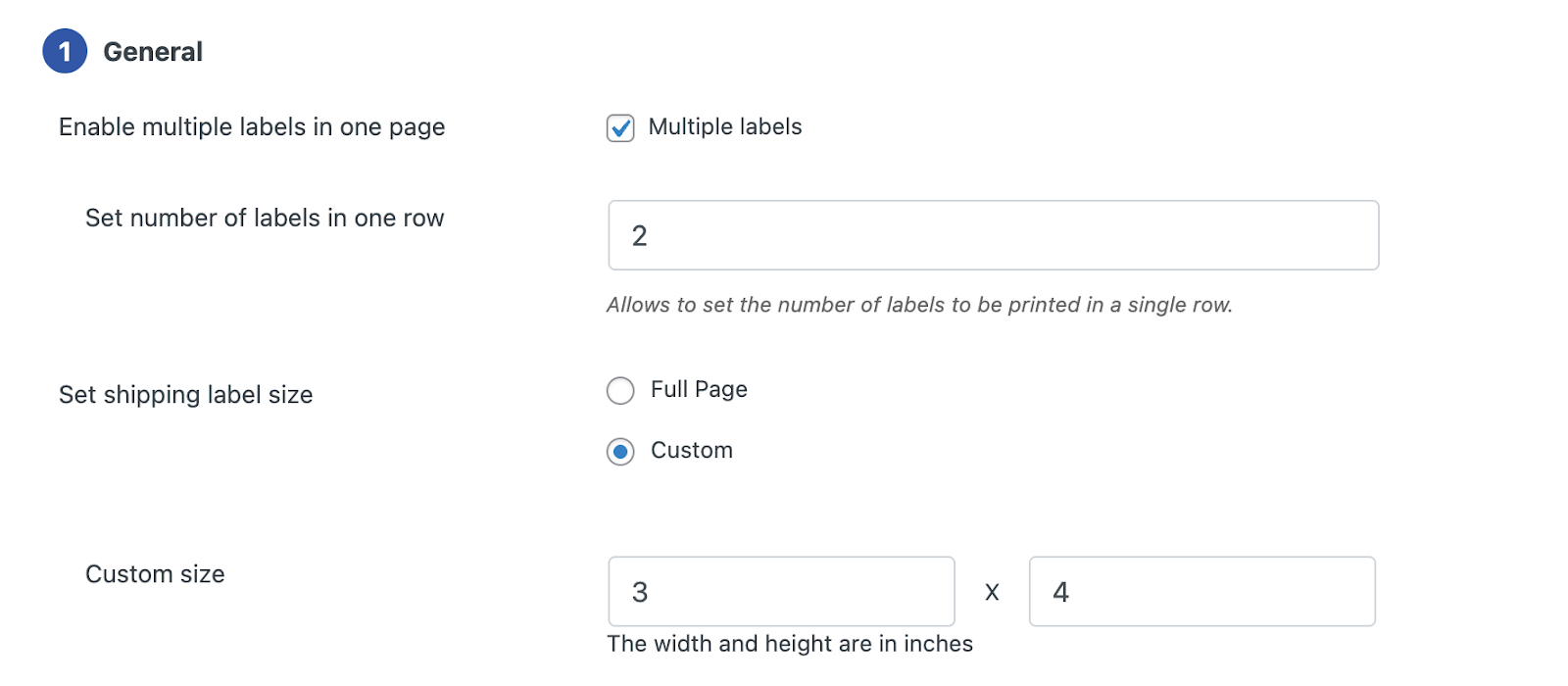Click the "Full Page" option label text
This screenshot has height=686, width=1568.
(x=699, y=390)
